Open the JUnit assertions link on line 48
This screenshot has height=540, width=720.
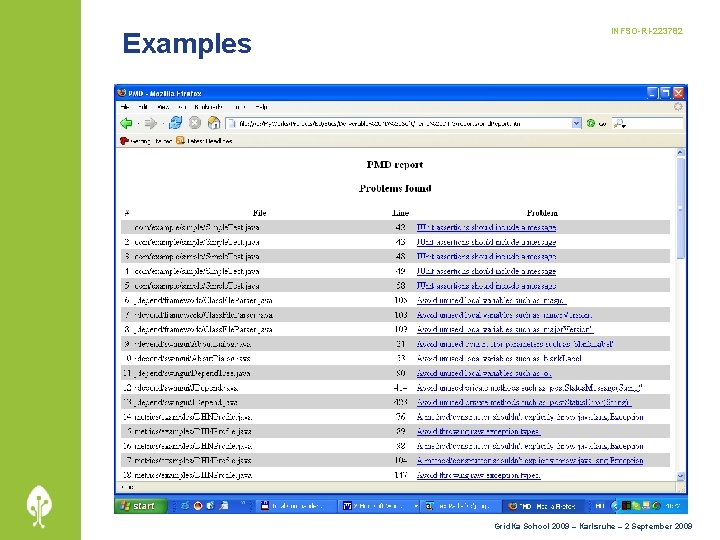click(486, 256)
